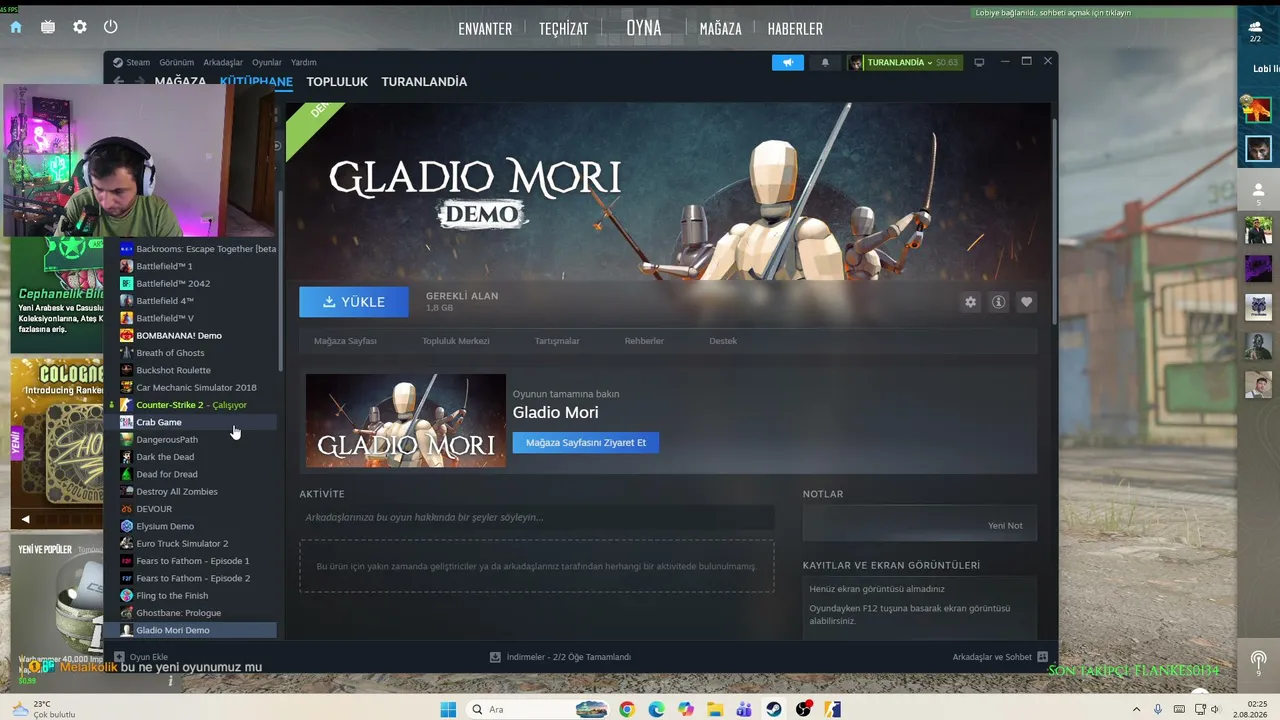Image resolution: width=1280 pixels, height=720 pixels.
Task: Click the activity comment input field
Action: pyautogui.click(x=537, y=517)
